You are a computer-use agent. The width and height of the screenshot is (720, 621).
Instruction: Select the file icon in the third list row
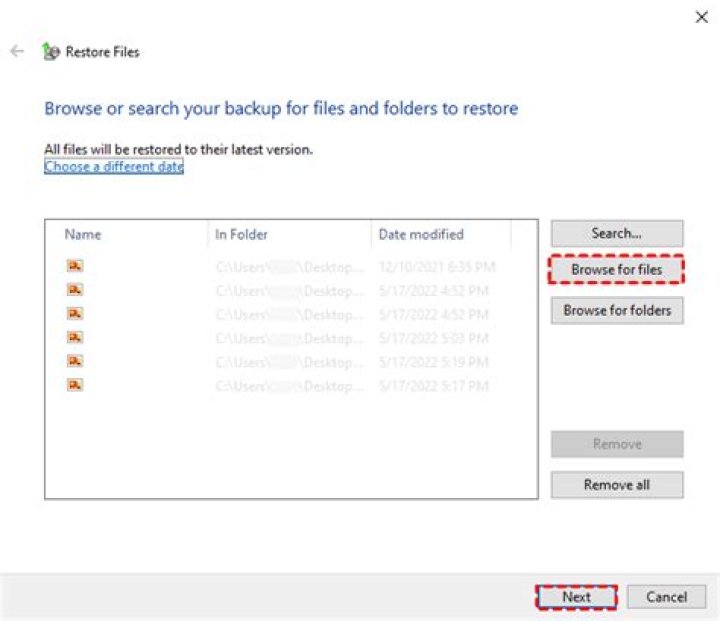coord(75,314)
